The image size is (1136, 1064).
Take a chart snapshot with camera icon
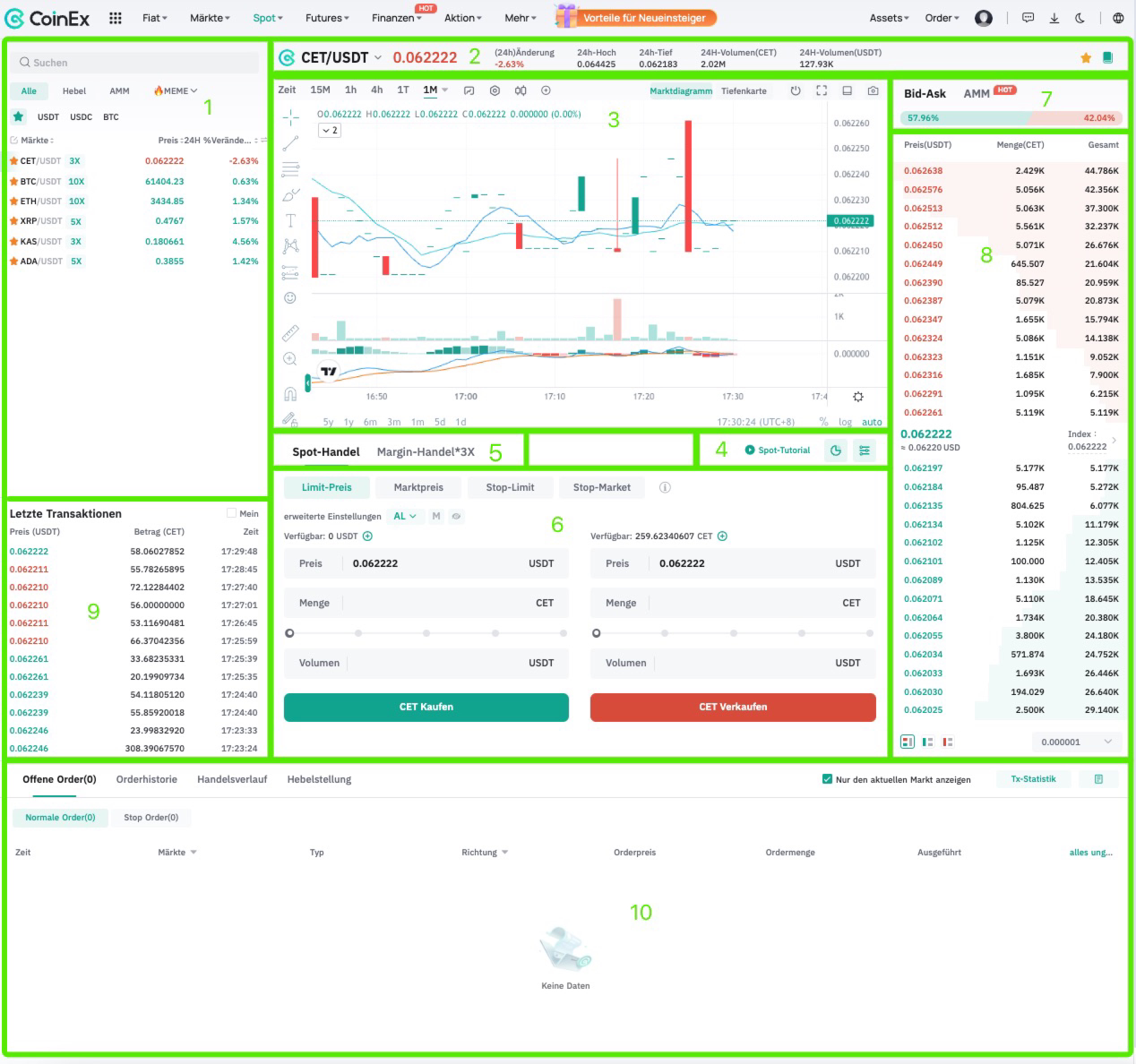point(874,90)
